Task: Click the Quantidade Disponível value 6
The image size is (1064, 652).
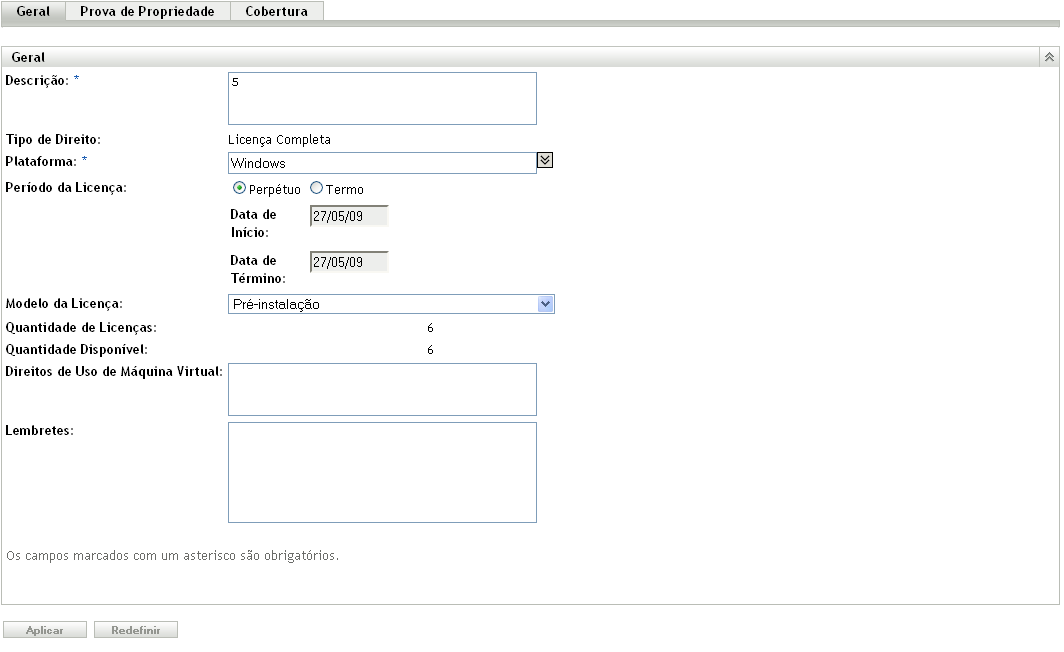Action: (x=430, y=349)
